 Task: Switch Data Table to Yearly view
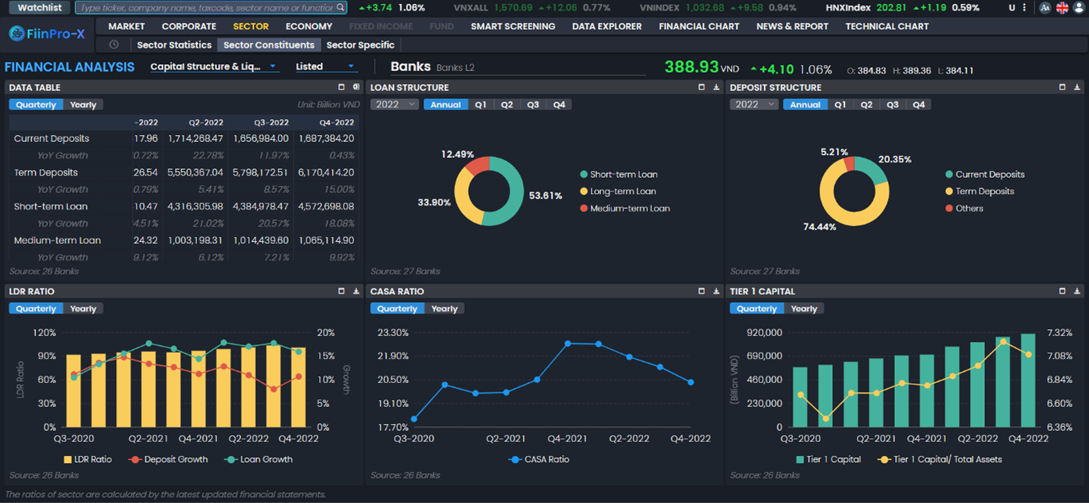click(83, 105)
